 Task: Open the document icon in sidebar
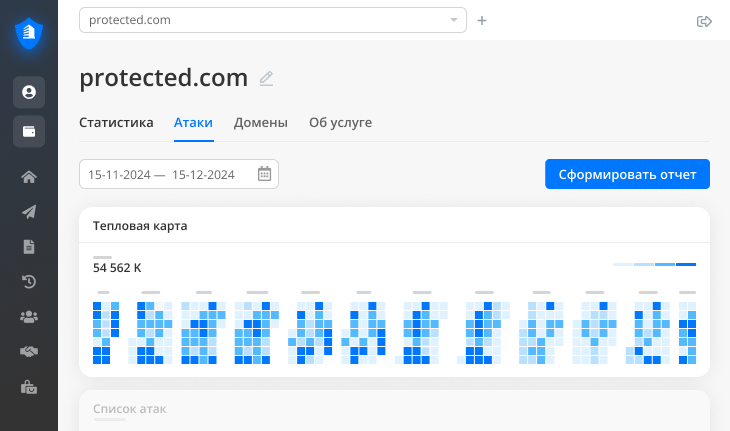[x=29, y=246]
